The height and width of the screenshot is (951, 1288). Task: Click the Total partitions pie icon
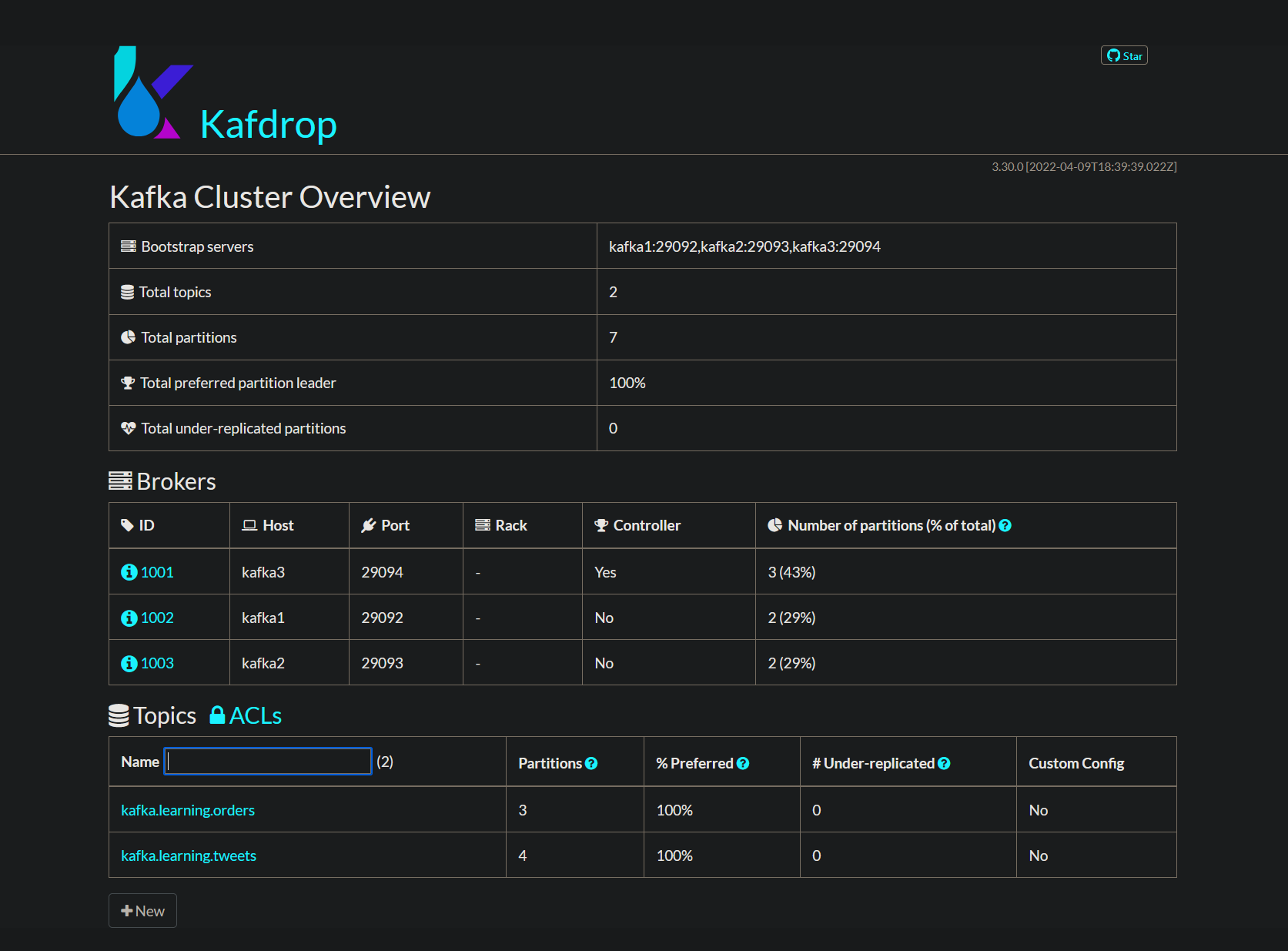129,337
